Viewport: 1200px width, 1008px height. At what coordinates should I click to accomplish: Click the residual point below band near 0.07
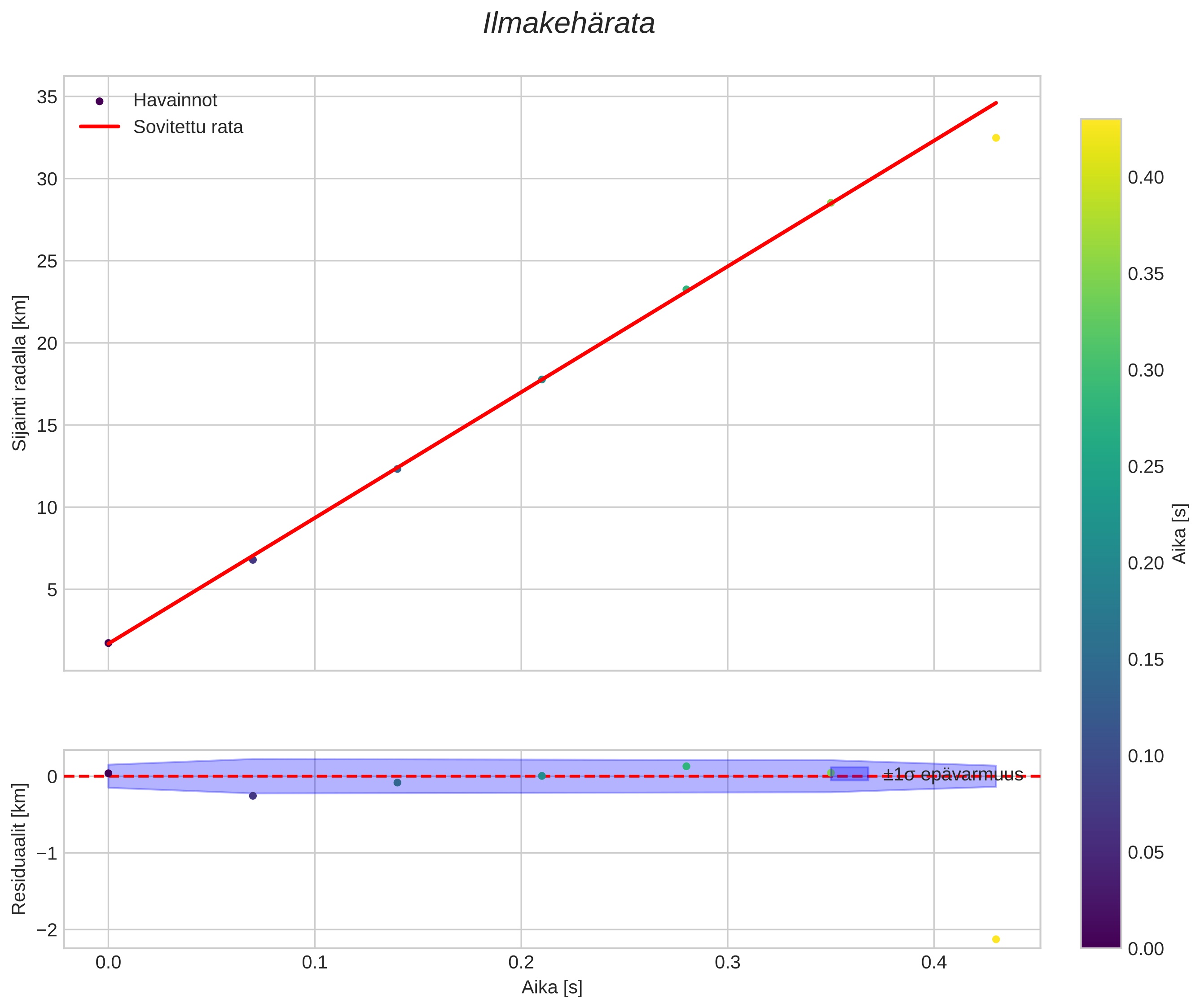pos(253,795)
